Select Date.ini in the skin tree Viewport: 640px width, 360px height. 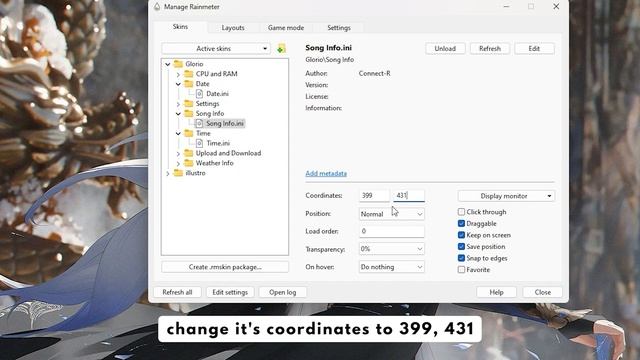tap(218, 93)
